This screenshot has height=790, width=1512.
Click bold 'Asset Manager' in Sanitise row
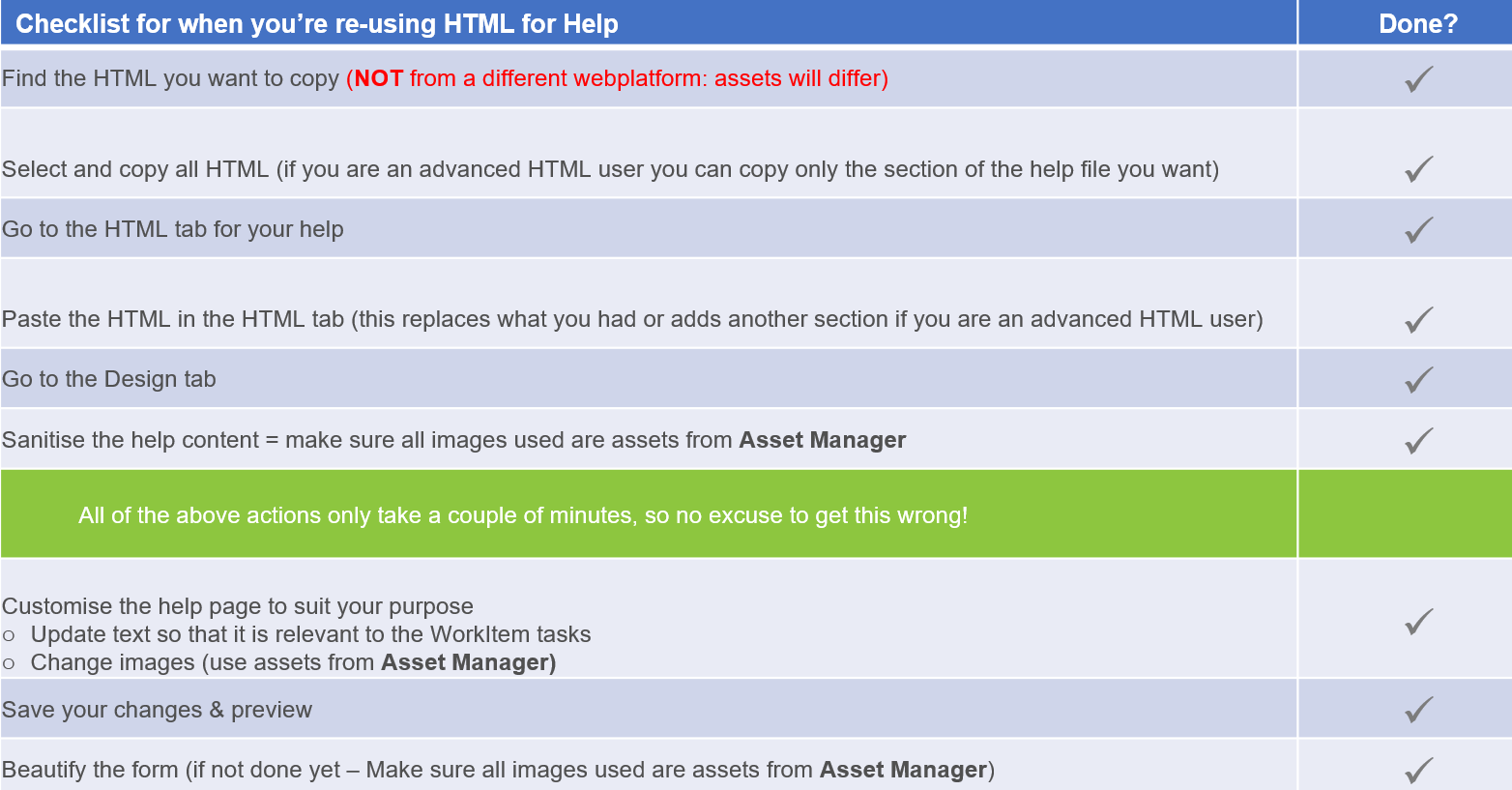[823, 440]
